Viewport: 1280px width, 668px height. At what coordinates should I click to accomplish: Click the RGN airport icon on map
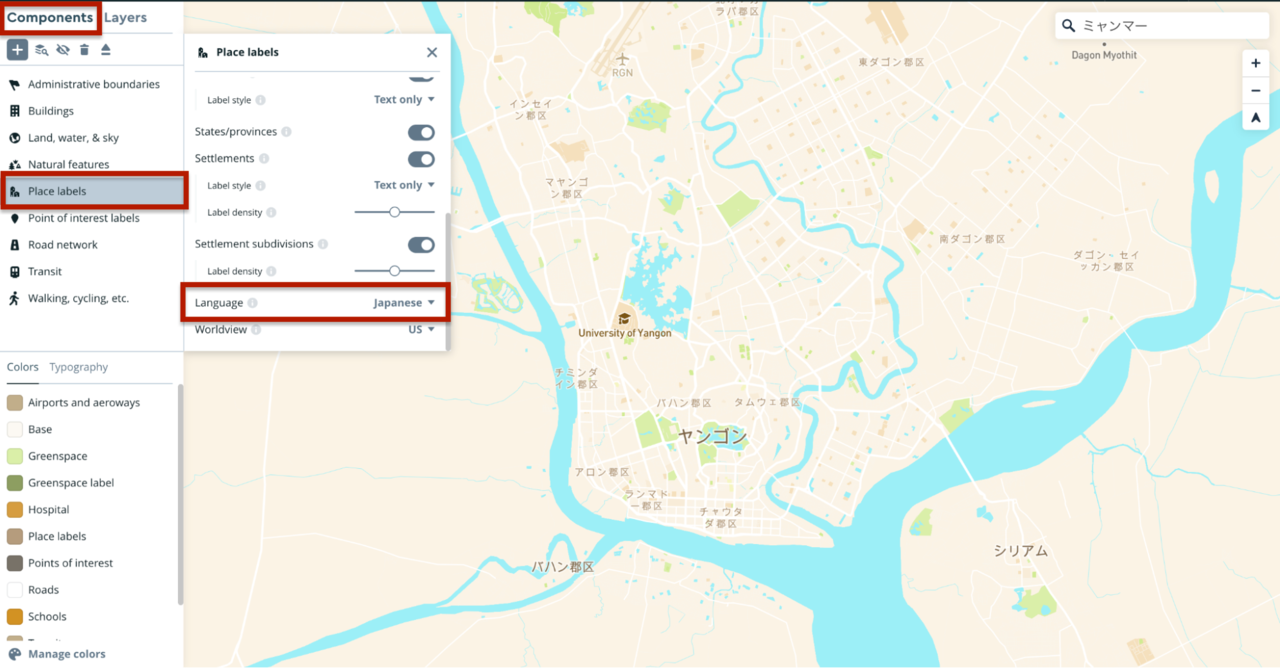pyautogui.click(x=623, y=59)
